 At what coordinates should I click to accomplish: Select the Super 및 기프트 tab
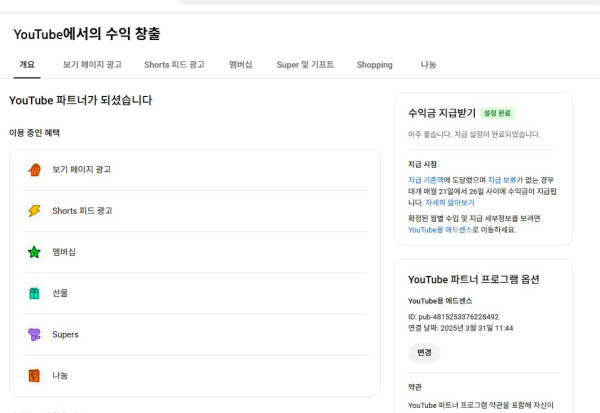pyautogui.click(x=305, y=65)
